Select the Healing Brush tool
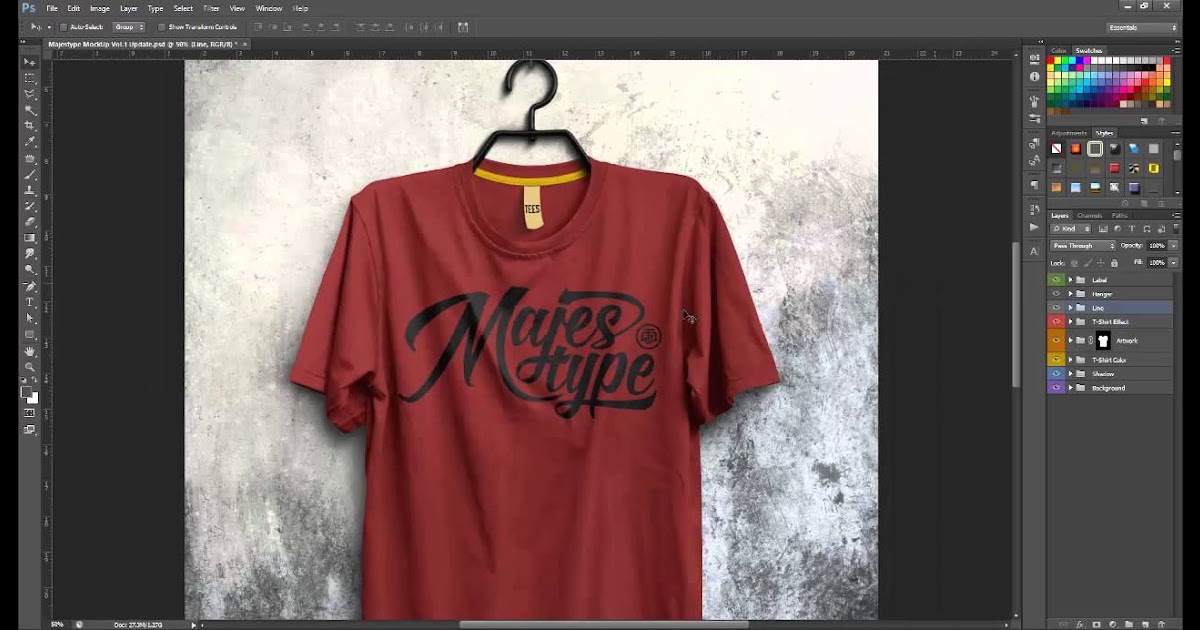The width and height of the screenshot is (1200, 630). tap(30, 158)
